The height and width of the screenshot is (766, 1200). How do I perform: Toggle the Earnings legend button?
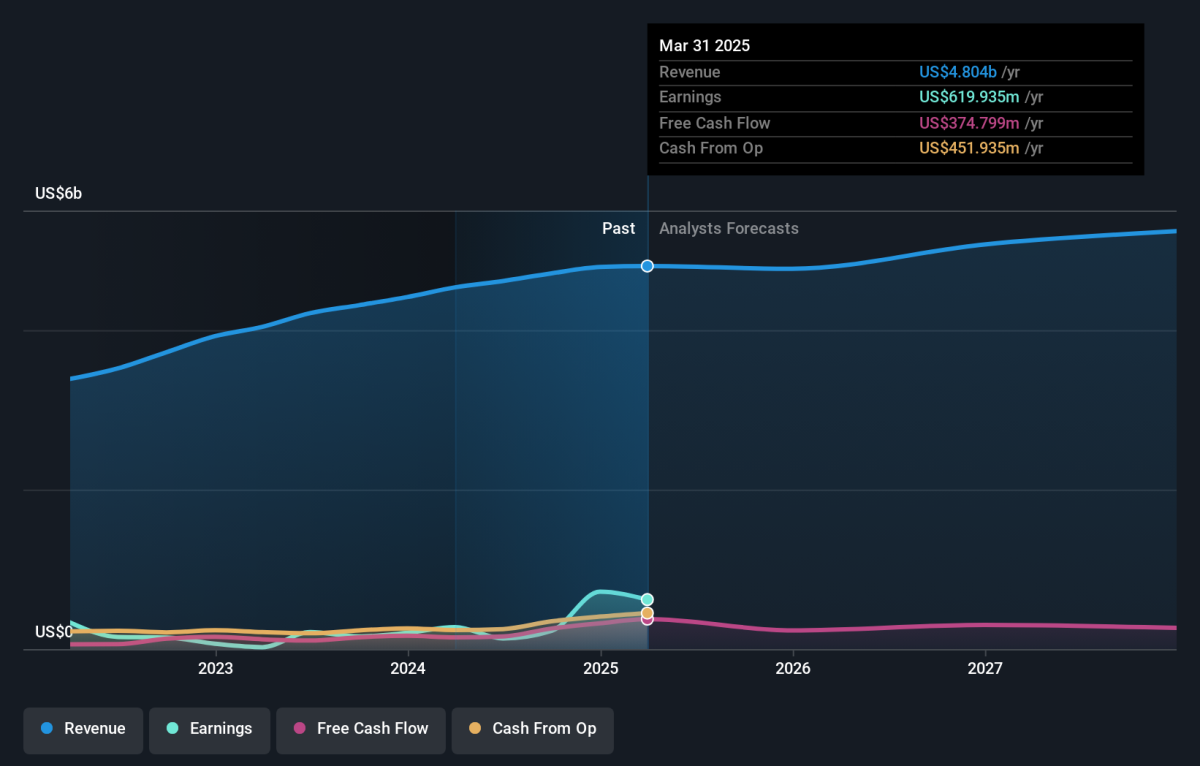pos(209,729)
